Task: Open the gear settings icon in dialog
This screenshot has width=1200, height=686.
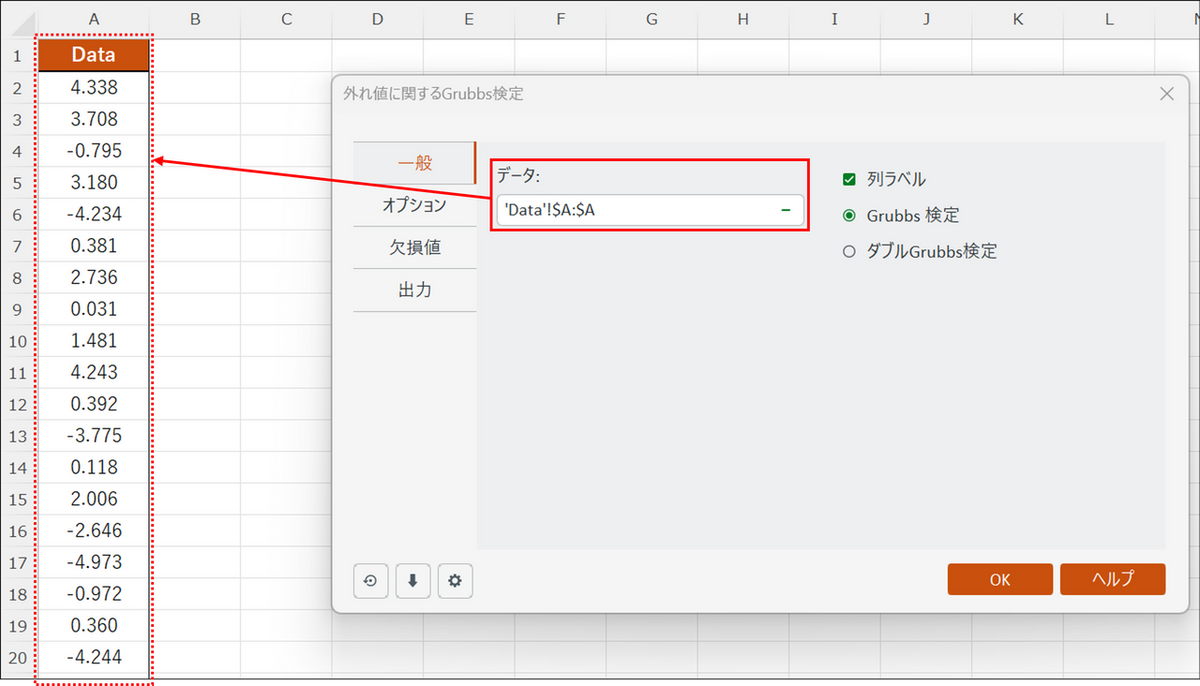Action: click(455, 580)
